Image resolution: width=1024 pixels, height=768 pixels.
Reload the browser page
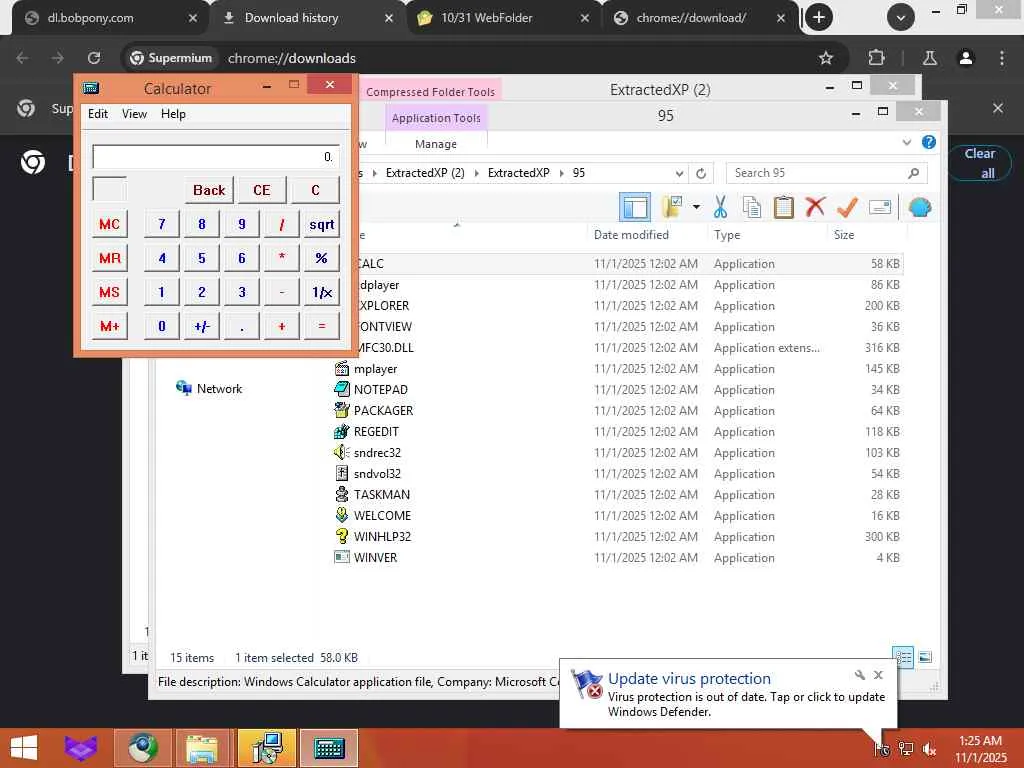[94, 58]
